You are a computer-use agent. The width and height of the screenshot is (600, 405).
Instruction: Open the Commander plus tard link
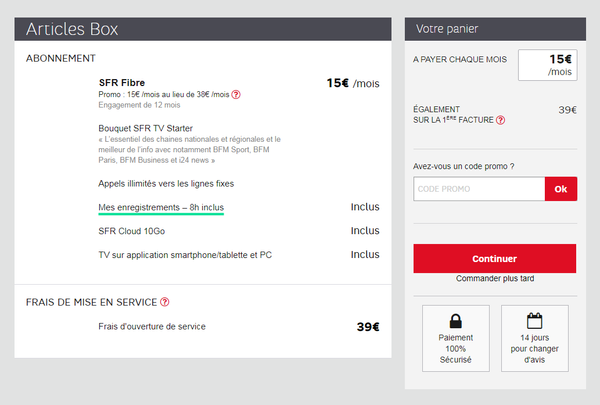click(x=495, y=278)
